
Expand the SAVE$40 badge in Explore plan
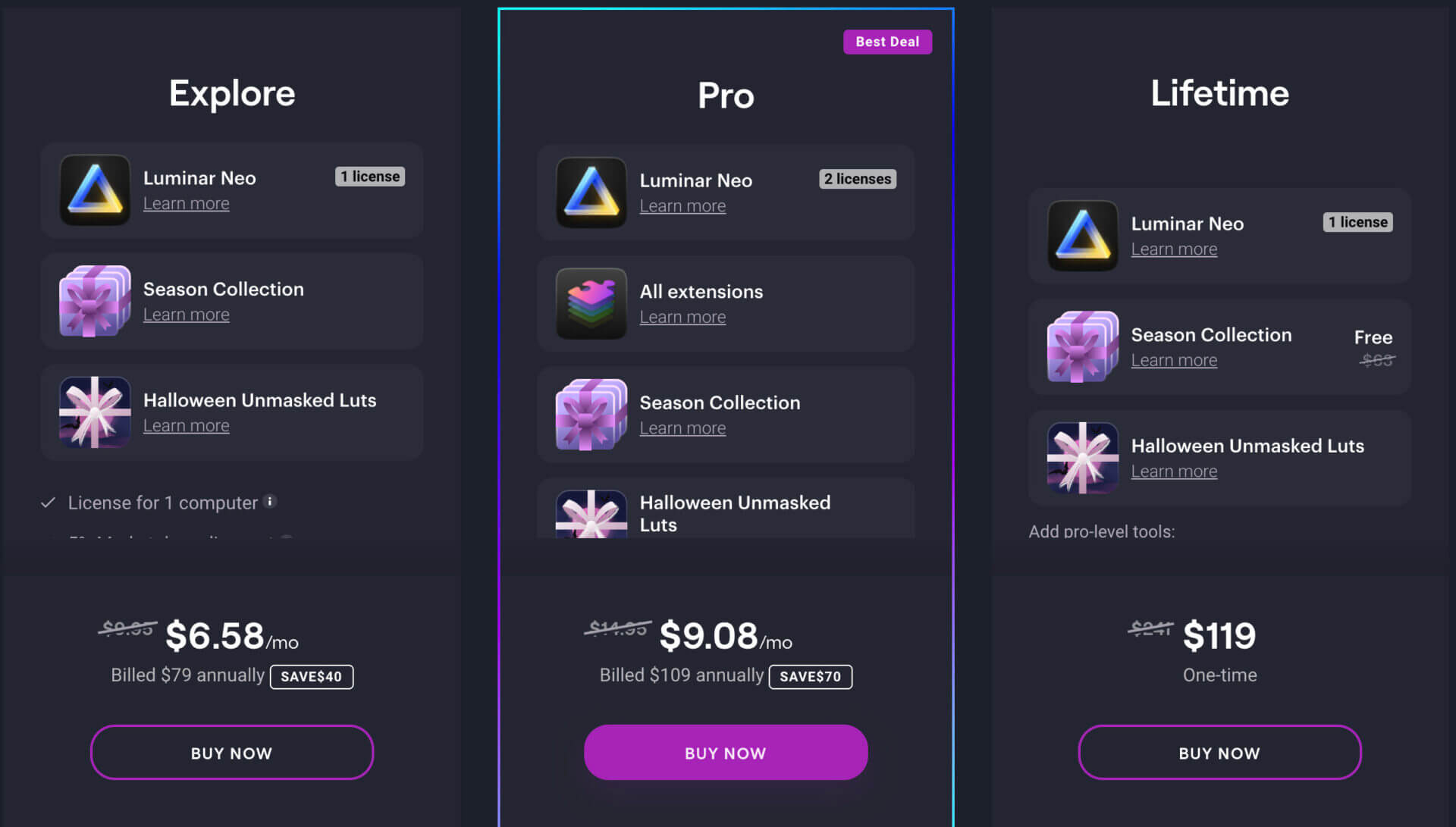(x=310, y=676)
